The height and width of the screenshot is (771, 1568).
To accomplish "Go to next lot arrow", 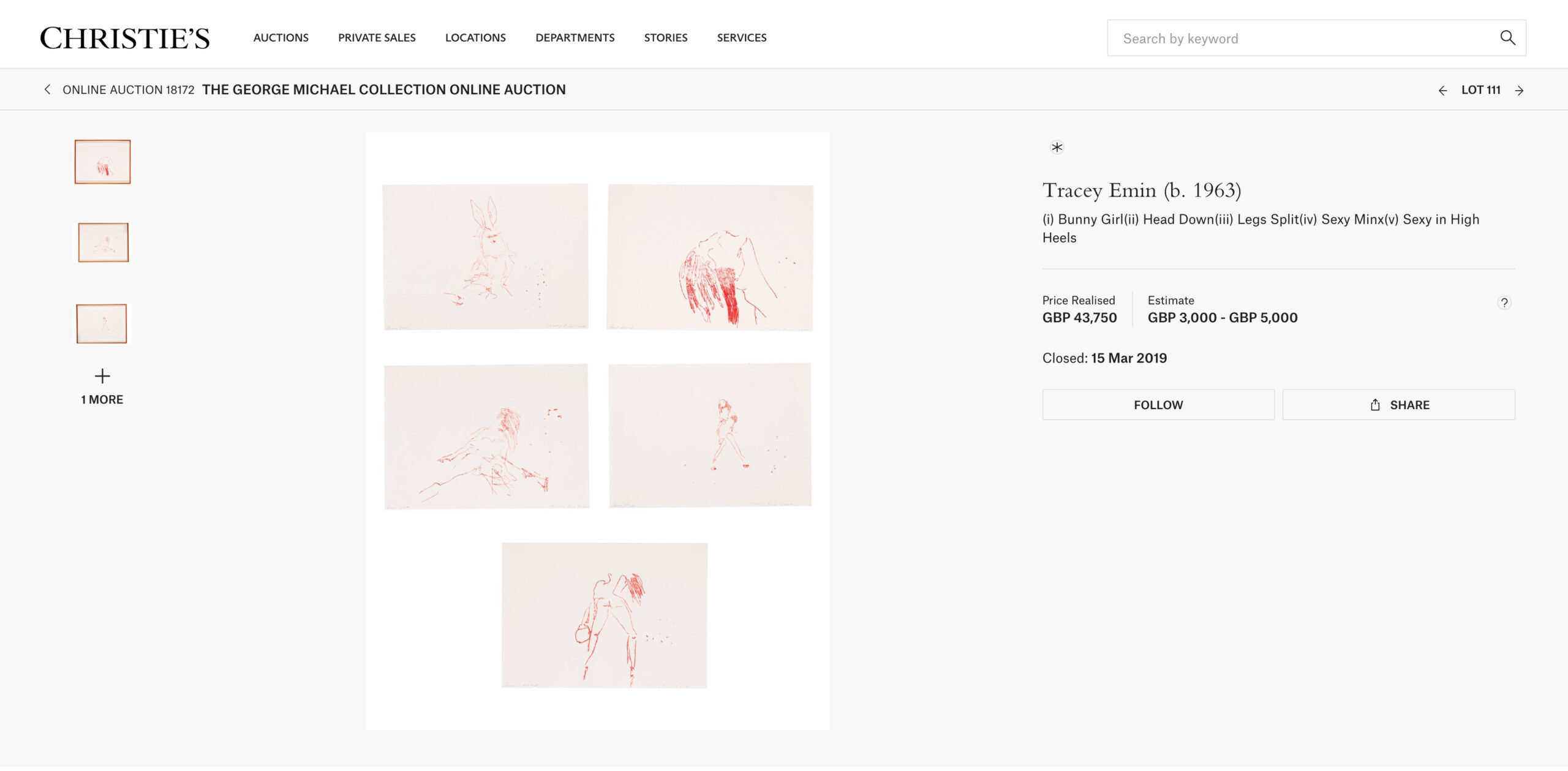I will 1519,91.
